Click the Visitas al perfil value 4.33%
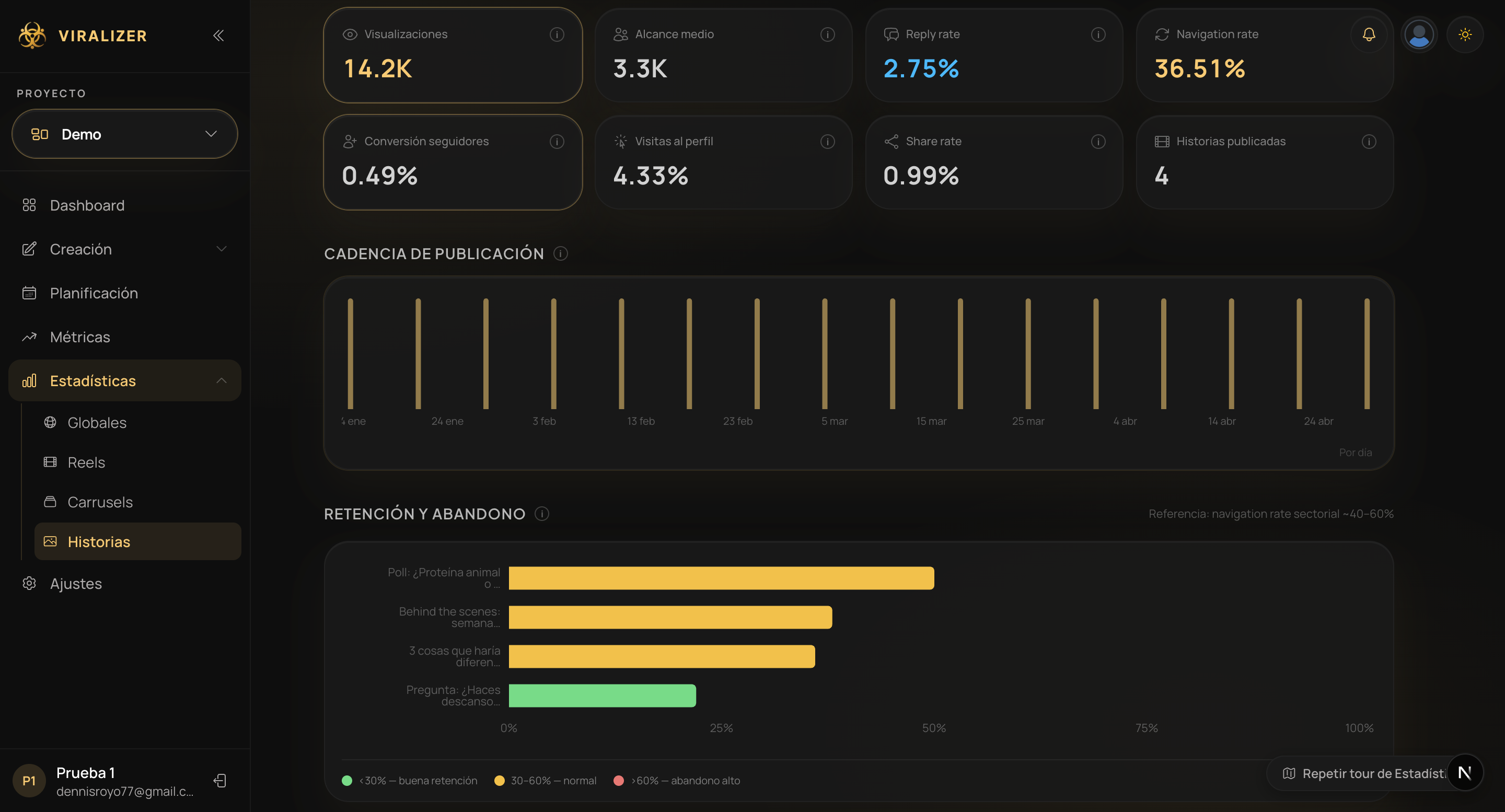This screenshot has height=812, width=1505. point(650,175)
